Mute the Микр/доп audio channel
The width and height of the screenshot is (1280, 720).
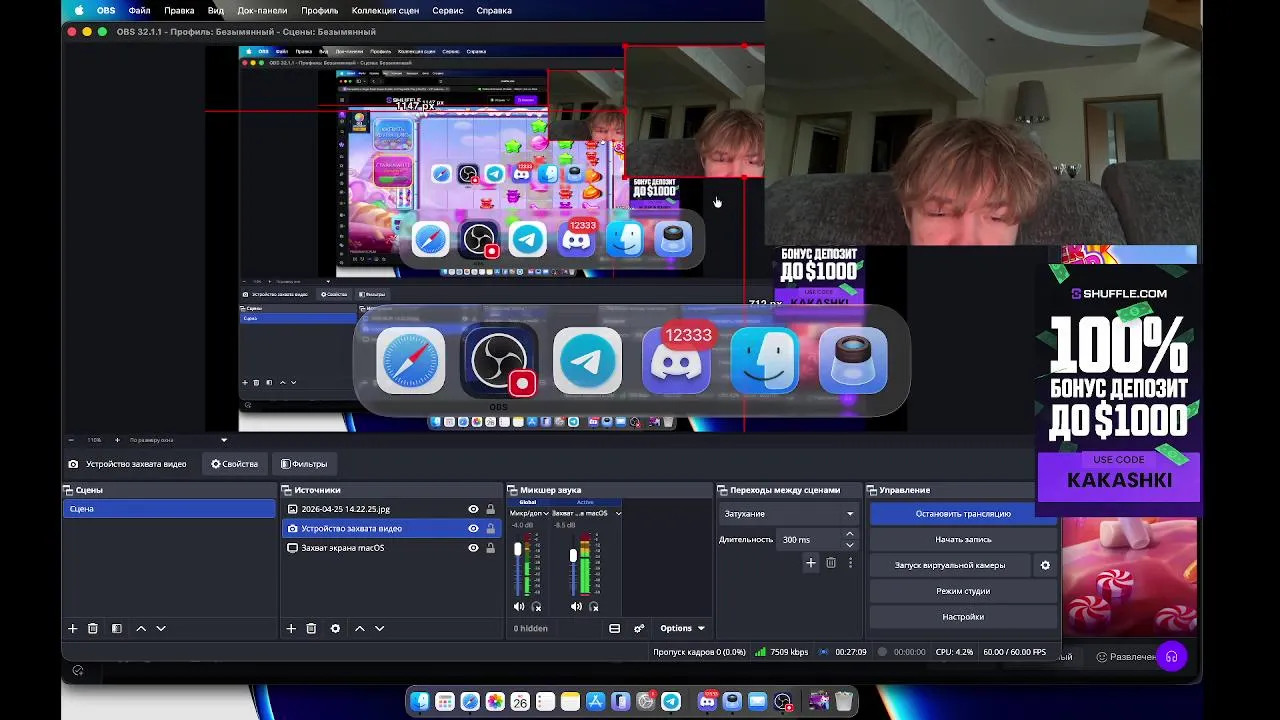click(519, 606)
